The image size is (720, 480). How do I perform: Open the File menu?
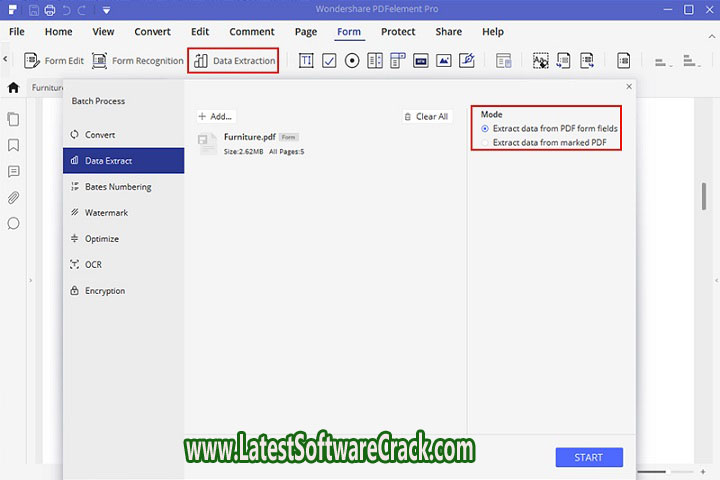17,32
